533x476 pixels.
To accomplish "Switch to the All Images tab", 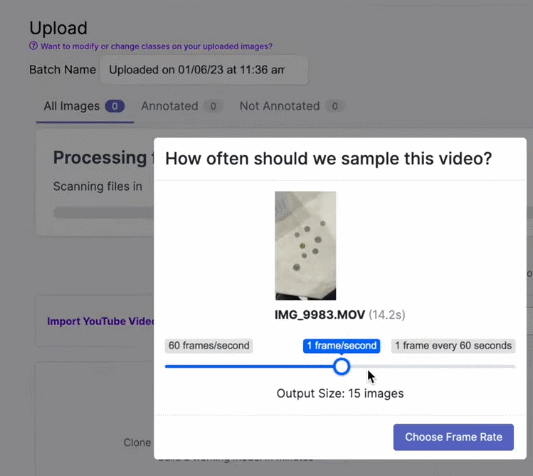I will (x=84, y=106).
